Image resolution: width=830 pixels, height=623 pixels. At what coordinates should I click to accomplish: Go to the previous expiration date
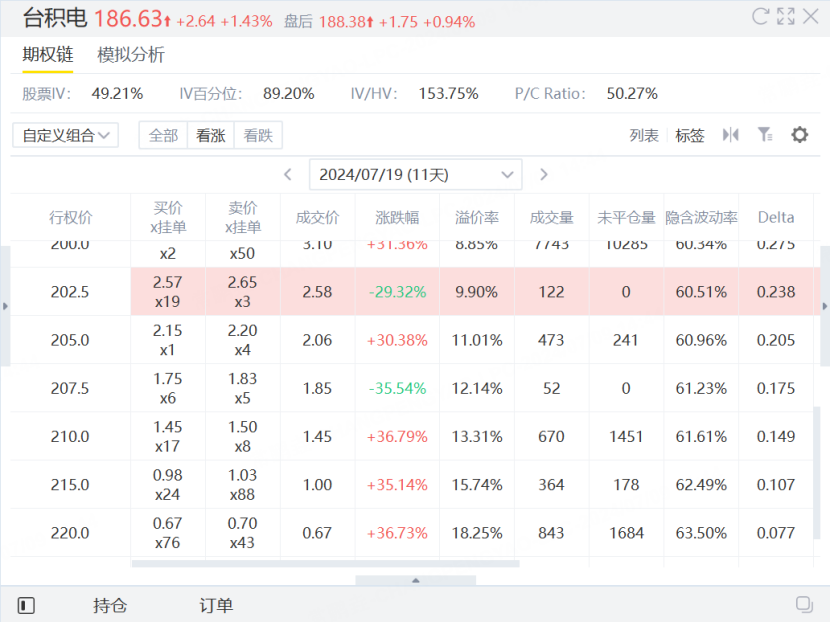[288, 175]
